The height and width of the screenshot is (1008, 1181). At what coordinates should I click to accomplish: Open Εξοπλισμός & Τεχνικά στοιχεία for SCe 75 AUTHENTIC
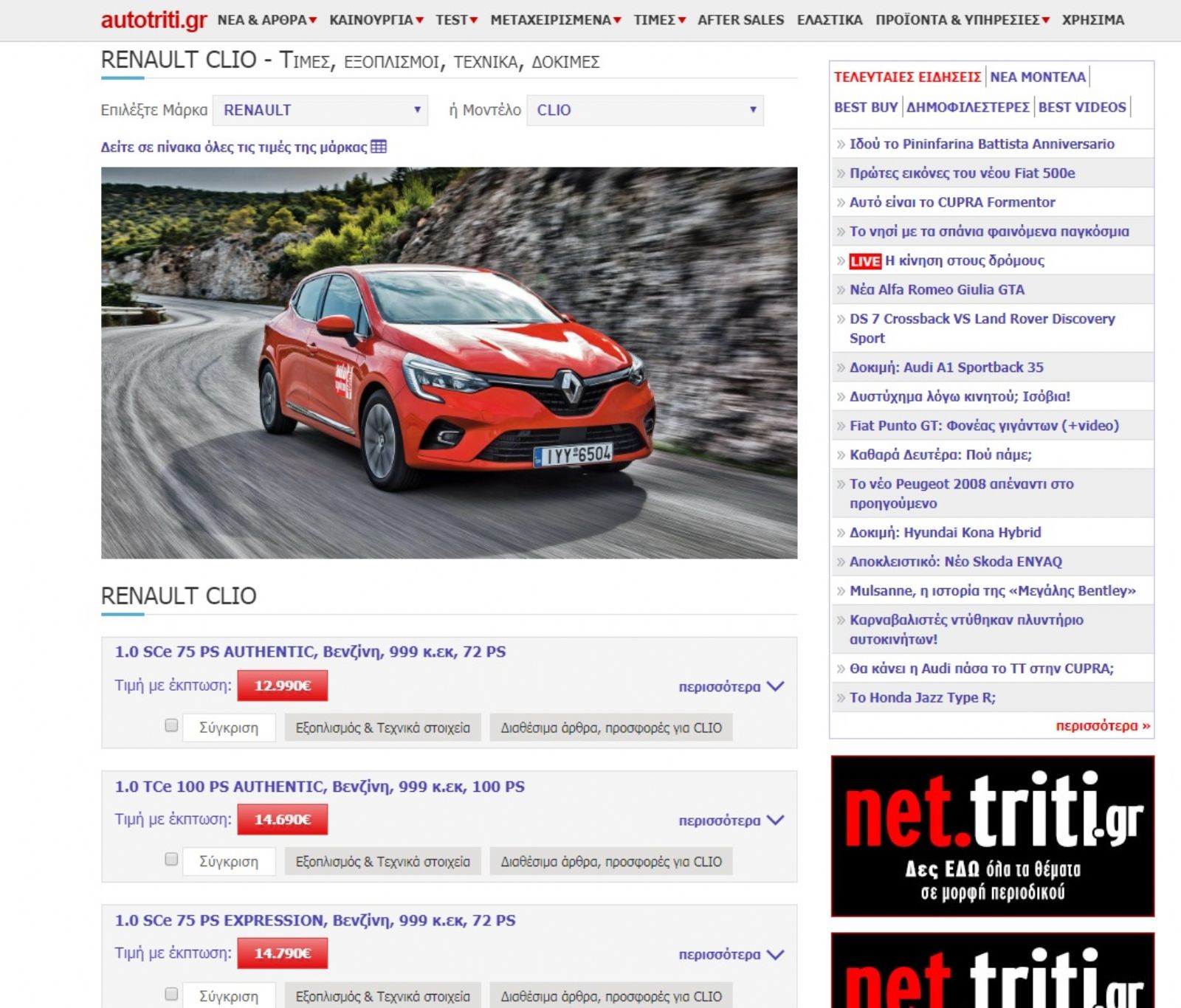pos(382,728)
